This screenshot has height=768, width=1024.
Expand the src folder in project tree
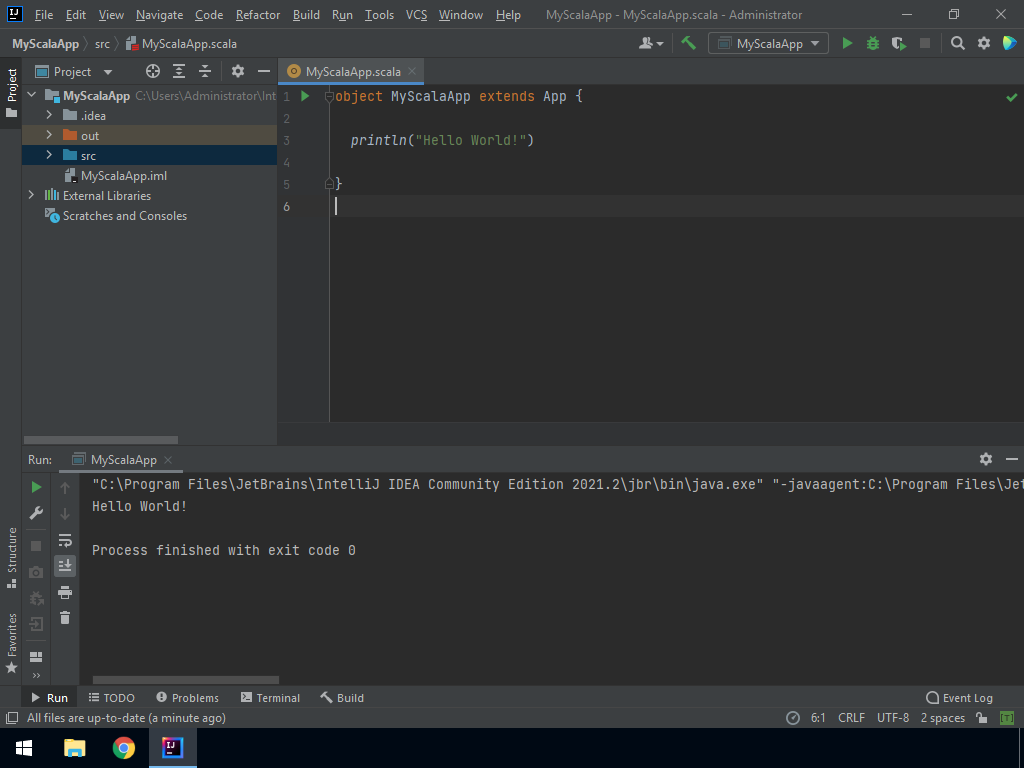click(x=48, y=155)
